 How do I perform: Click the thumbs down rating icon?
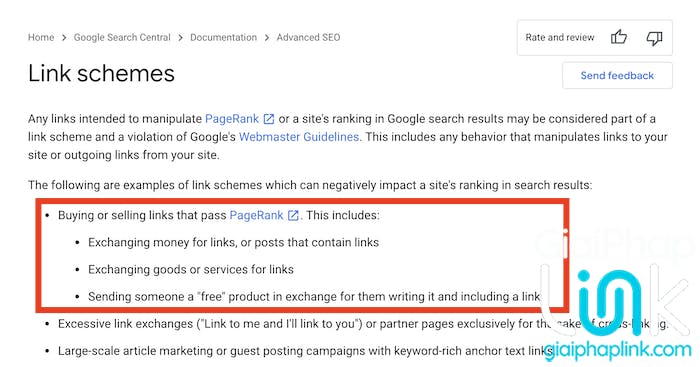654,38
